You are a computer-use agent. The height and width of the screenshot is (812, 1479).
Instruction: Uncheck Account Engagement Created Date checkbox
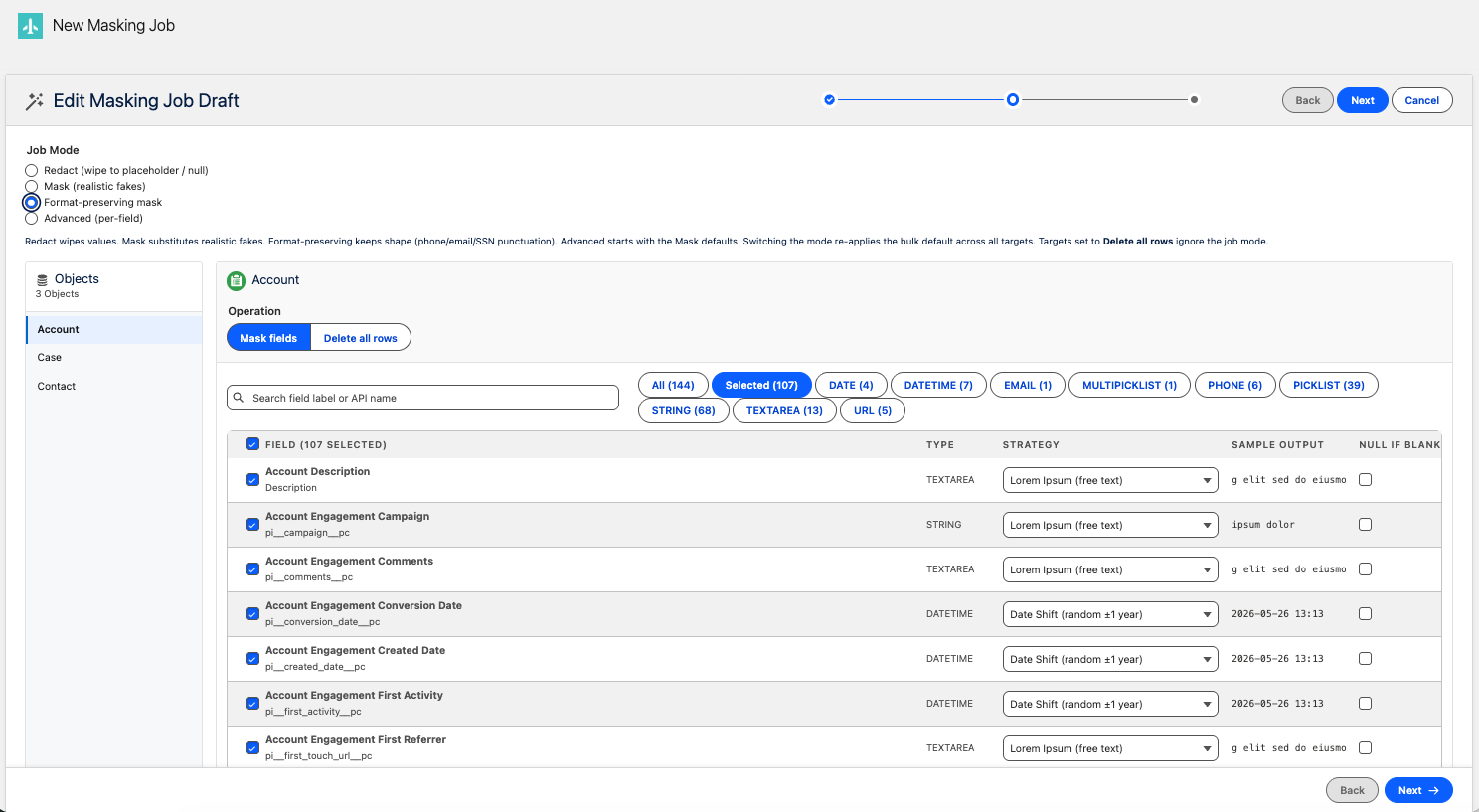point(252,659)
